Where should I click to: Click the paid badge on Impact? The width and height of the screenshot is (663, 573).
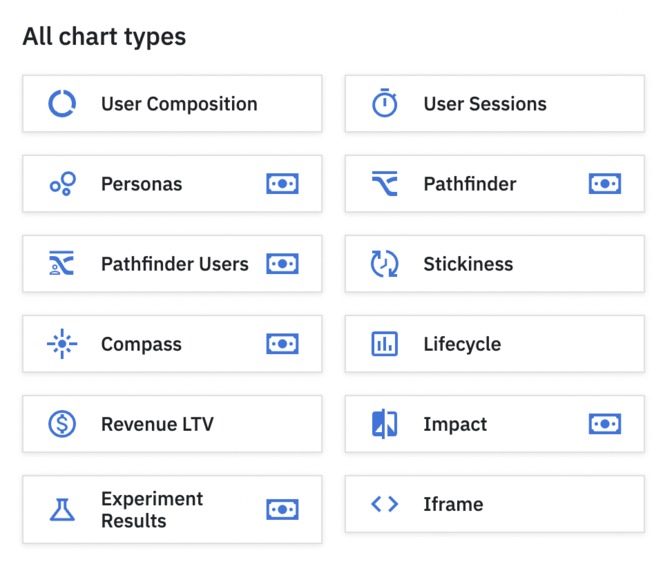click(605, 424)
